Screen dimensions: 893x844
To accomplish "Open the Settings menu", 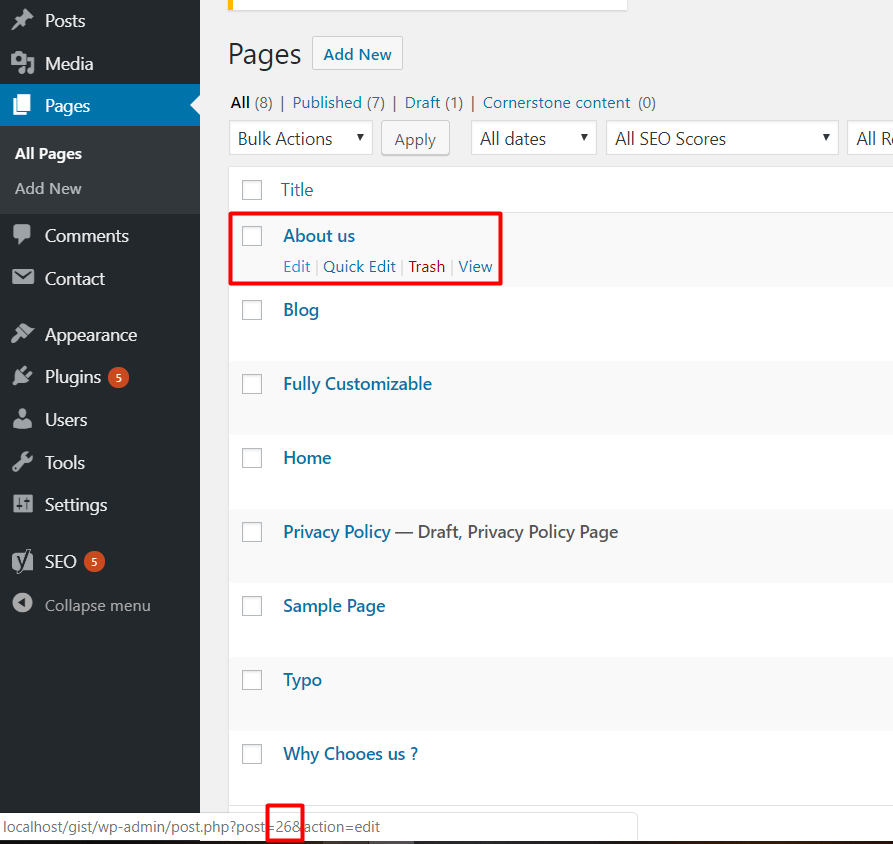I will [x=76, y=505].
